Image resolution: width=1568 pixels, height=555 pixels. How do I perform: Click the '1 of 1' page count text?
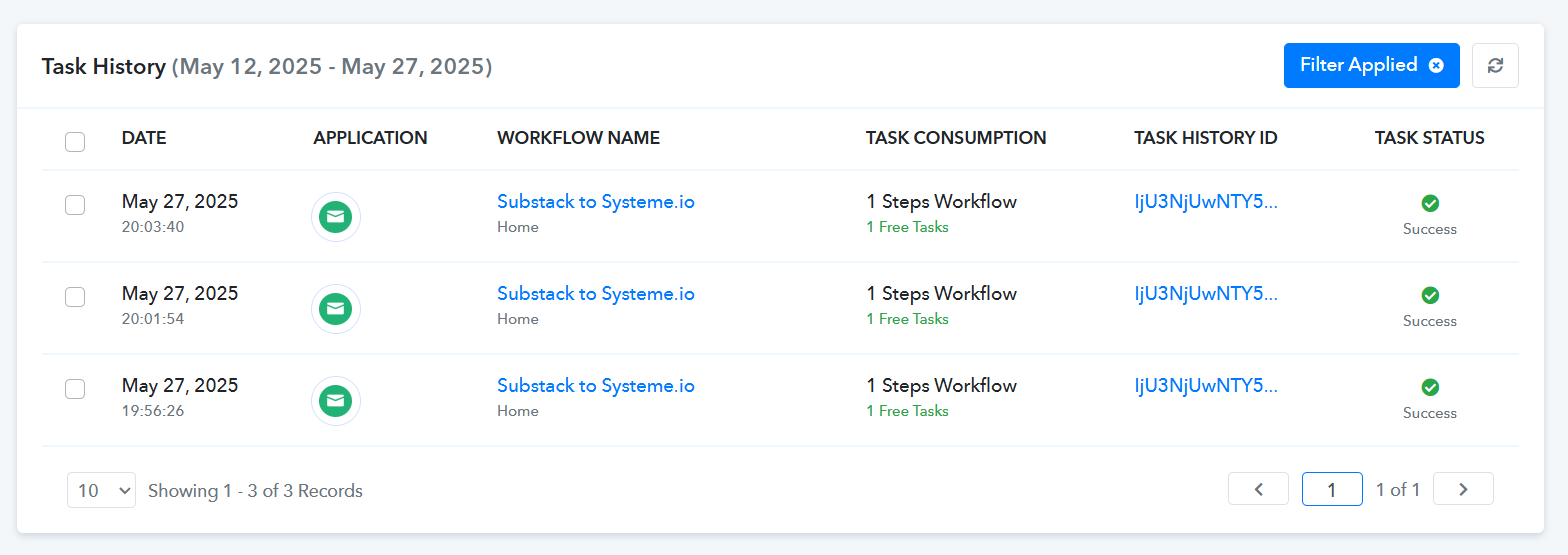point(1398,490)
